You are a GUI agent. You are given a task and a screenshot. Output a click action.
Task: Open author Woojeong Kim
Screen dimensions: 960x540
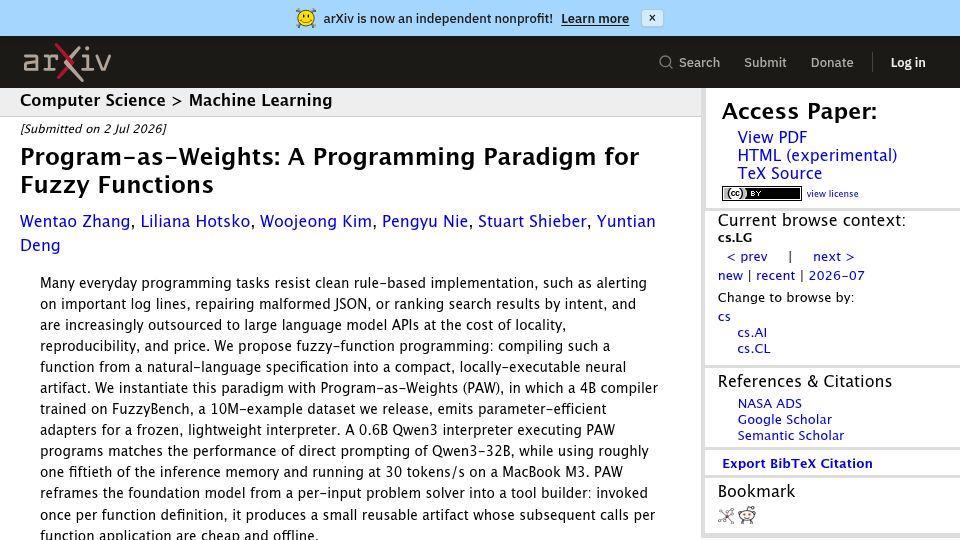[x=316, y=221]
